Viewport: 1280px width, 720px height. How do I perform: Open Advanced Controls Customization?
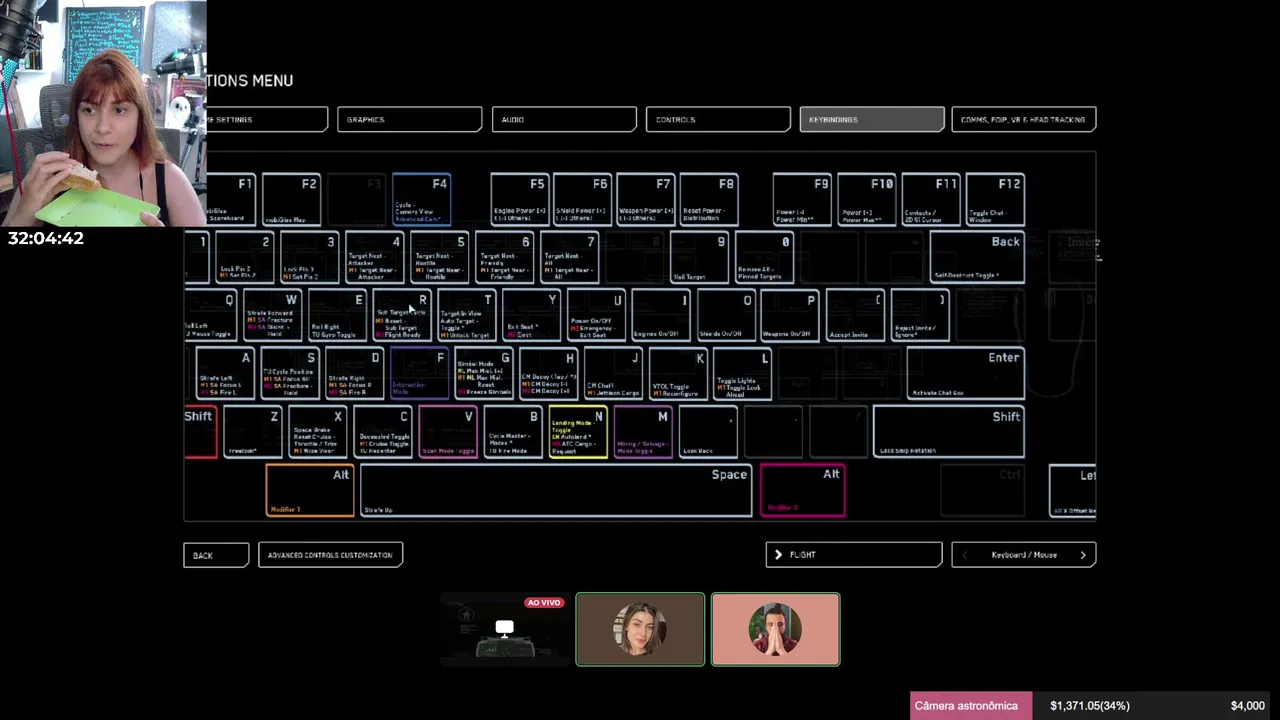331,555
